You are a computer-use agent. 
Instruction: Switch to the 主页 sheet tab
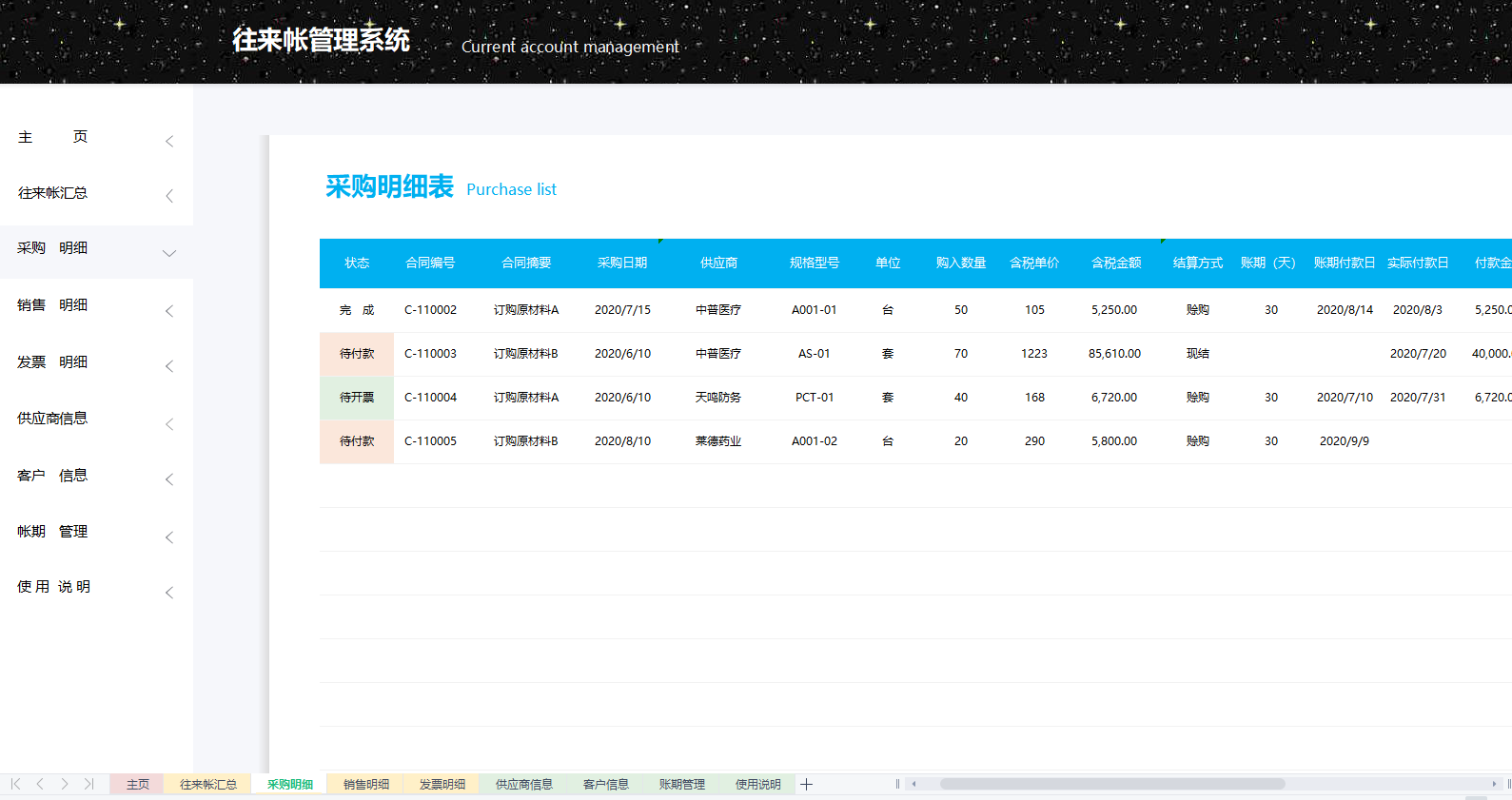(x=138, y=784)
